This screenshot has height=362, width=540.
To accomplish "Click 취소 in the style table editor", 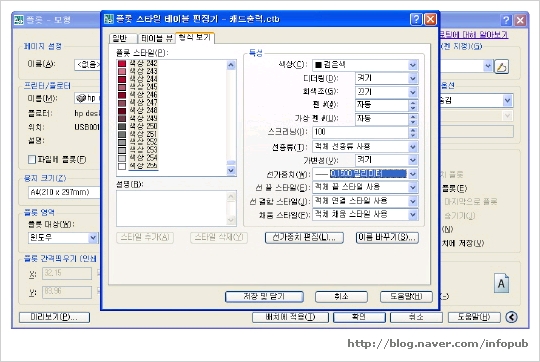I will 341,297.
